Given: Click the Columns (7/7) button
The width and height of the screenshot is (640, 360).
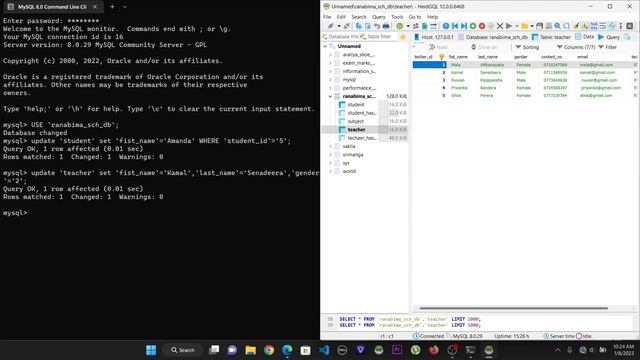Looking at the screenshot, I should pos(576,47).
